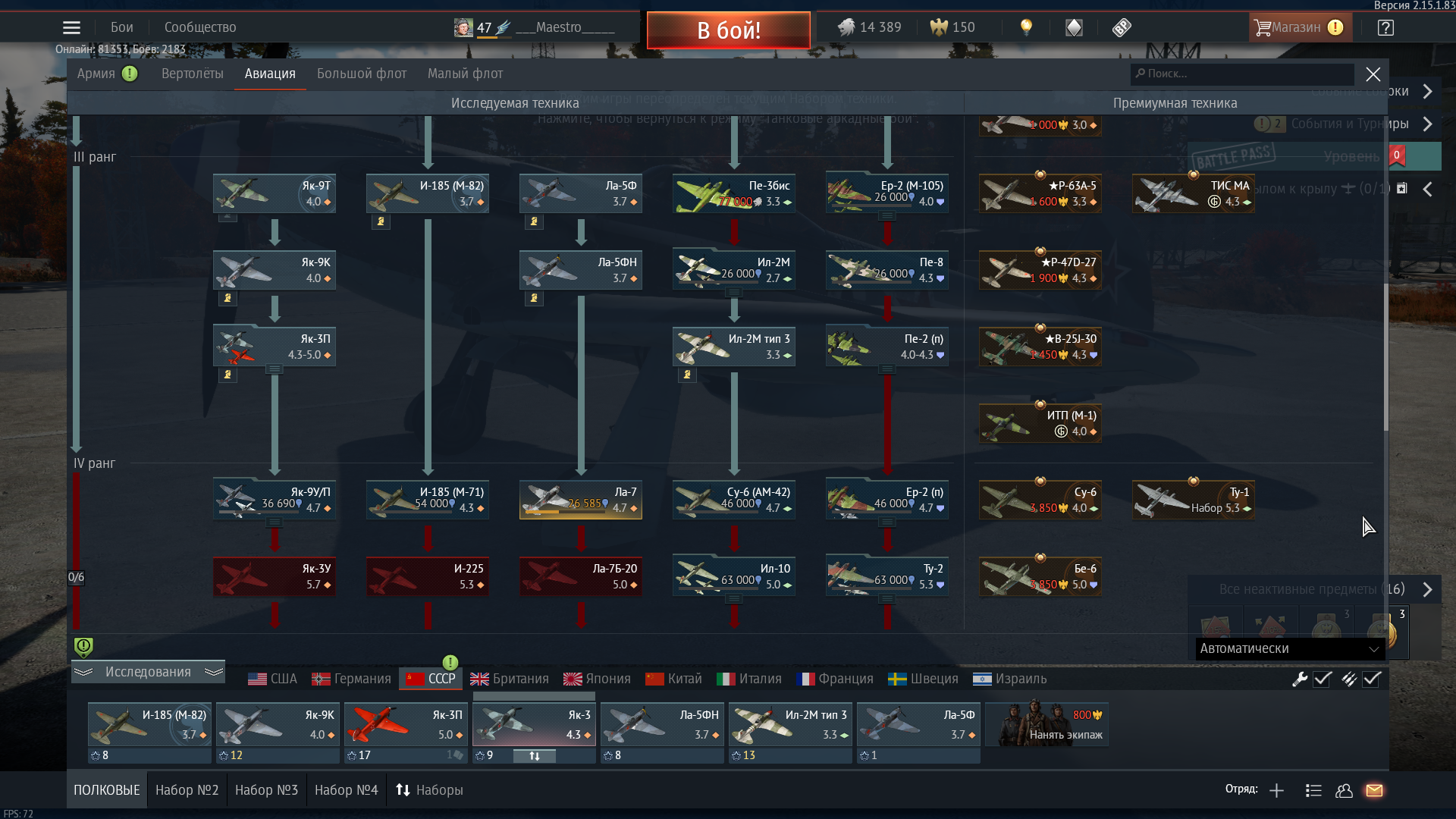Switch to the Малый флот tab

pyautogui.click(x=466, y=74)
